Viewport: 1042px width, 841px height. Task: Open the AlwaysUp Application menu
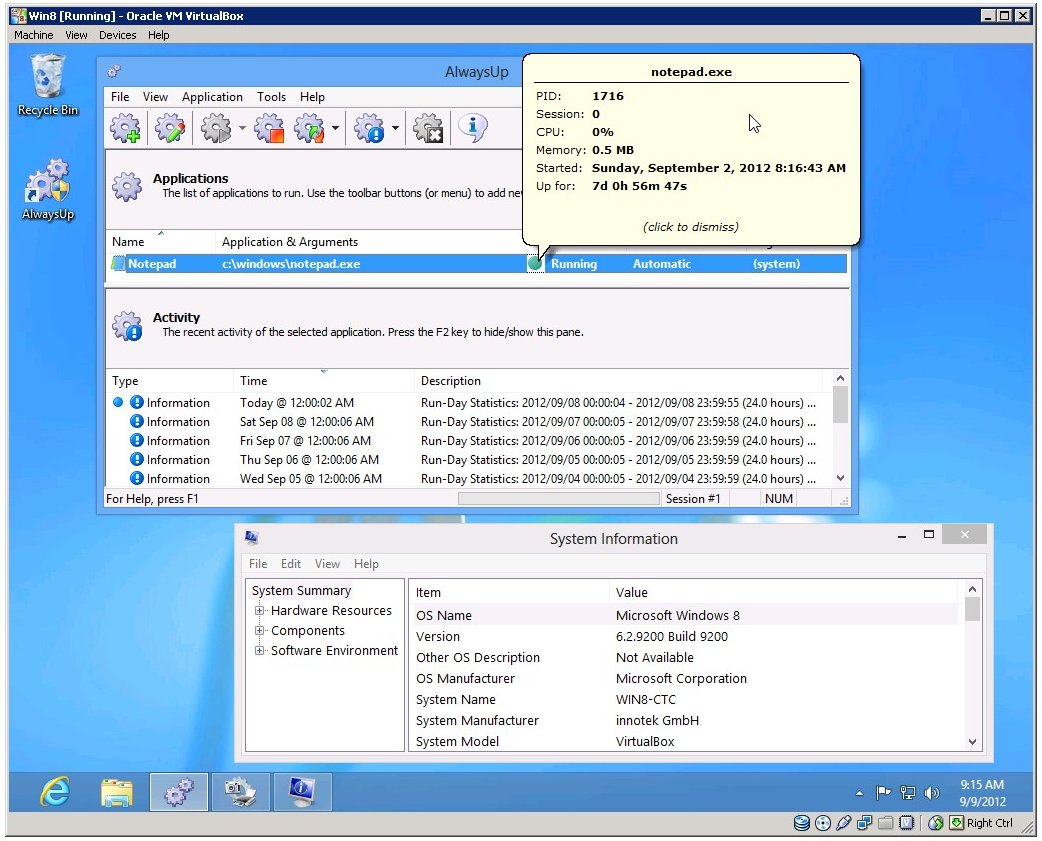pos(212,97)
